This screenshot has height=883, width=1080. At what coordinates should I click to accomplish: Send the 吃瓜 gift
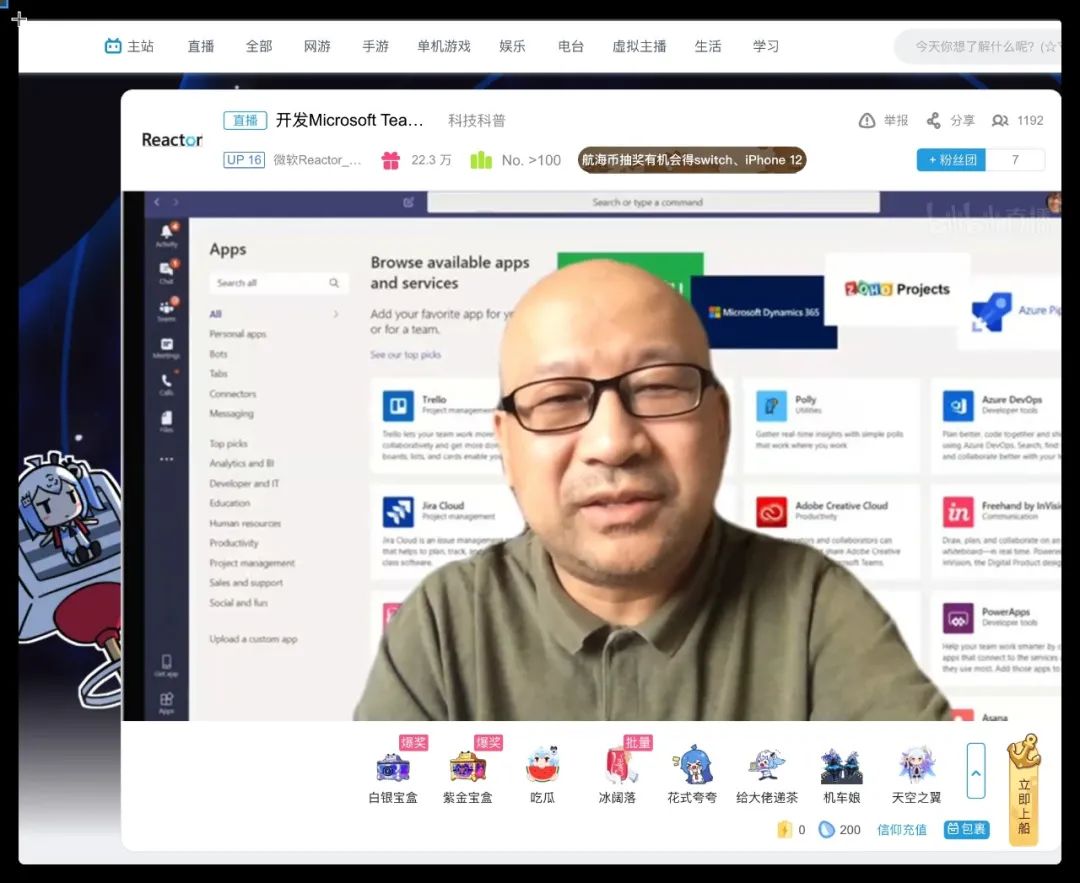[542, 766]
